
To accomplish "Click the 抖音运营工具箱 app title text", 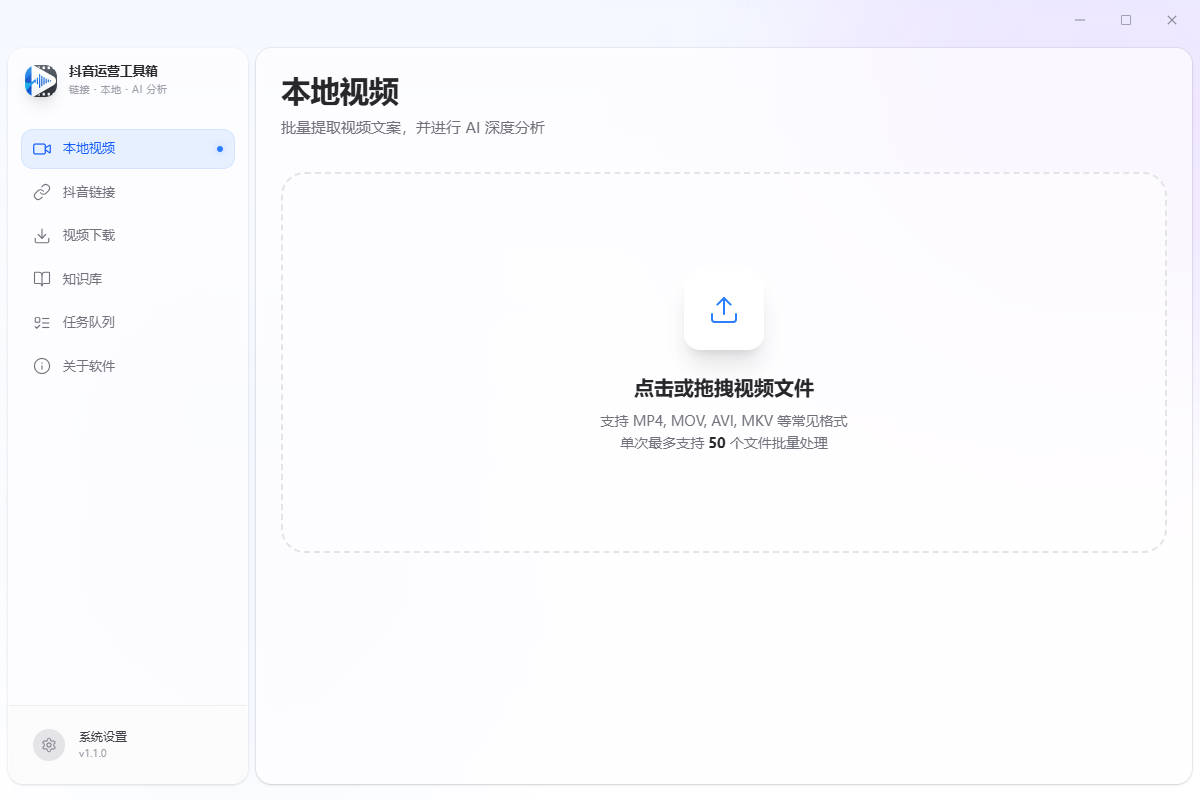I will pos(113,71).
